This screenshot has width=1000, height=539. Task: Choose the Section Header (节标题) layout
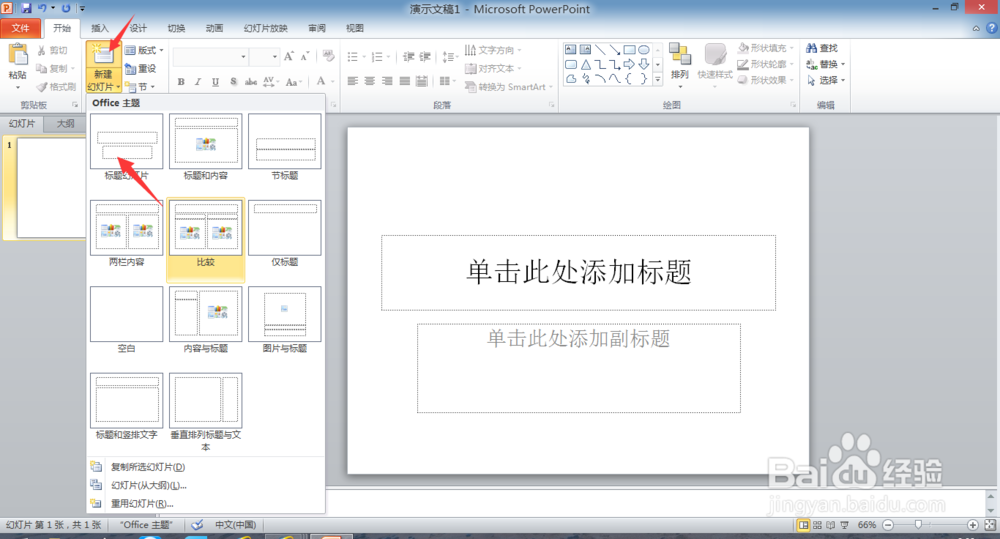point(284,147)
